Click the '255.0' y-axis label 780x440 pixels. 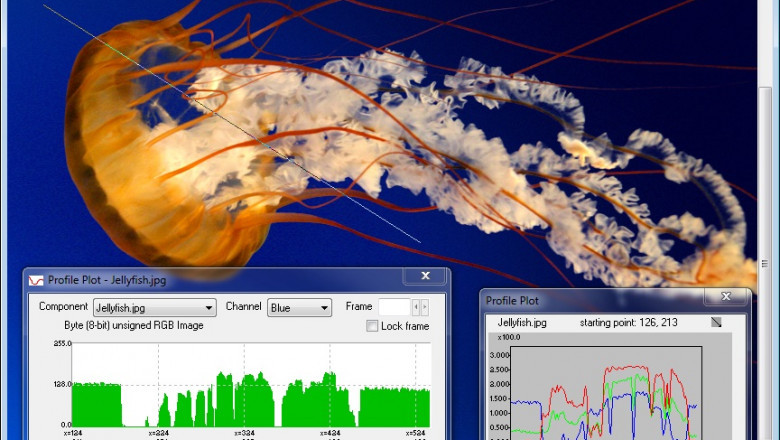coord(62,343)
